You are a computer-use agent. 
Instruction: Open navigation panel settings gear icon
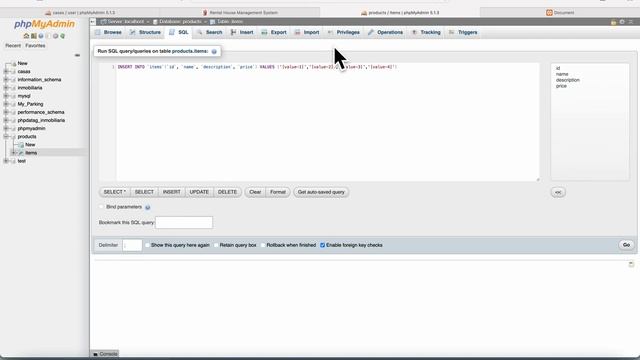56,36
